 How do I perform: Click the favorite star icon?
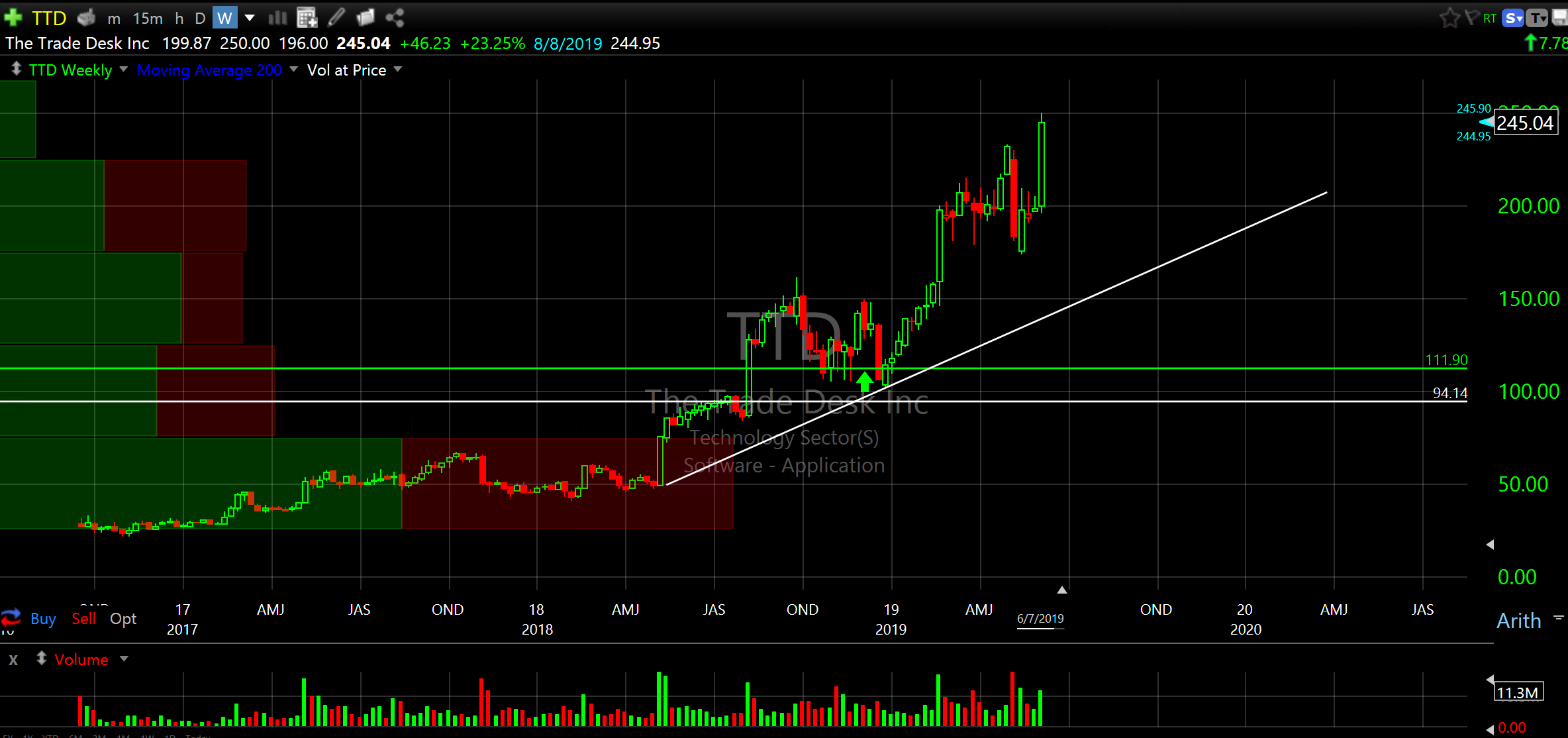click(x=1449, y=18)
